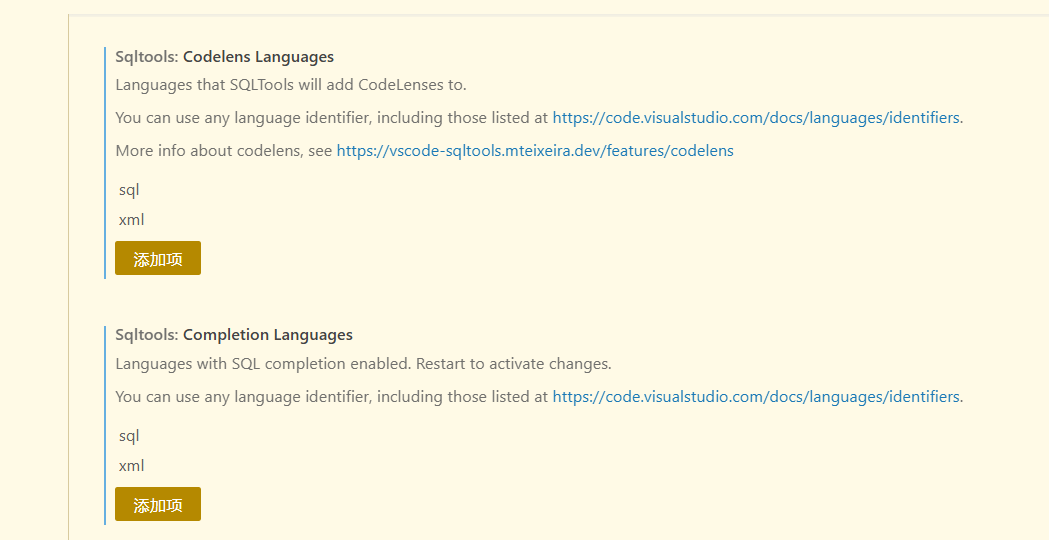Select the sql item in Completion Languages list
The image size is (1049, 540).
129,436
